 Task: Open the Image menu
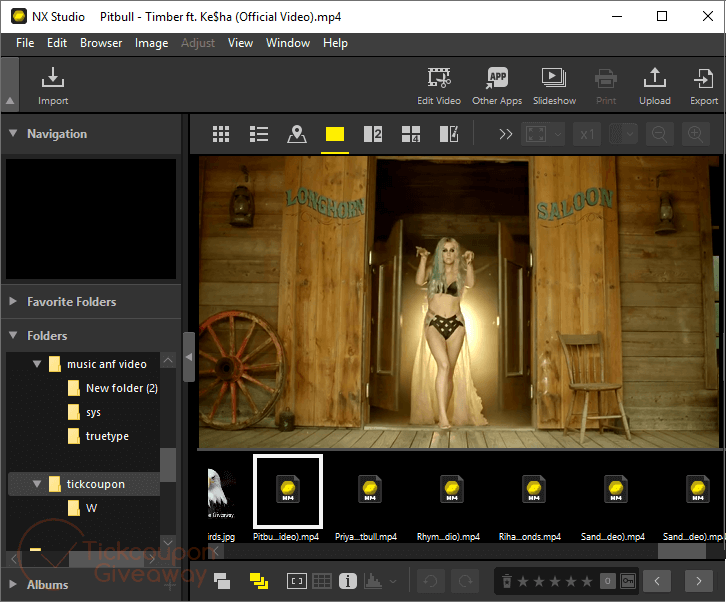pos(151,43)
